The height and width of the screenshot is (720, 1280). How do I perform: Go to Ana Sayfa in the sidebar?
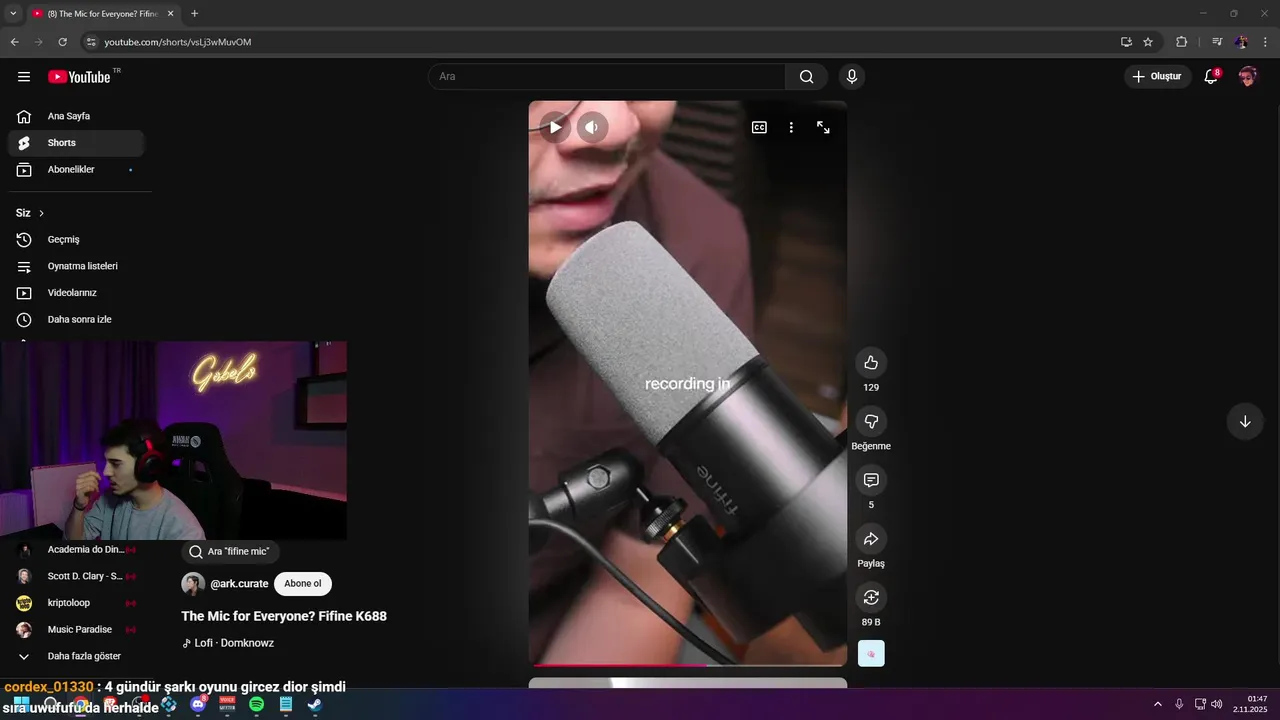76,116
